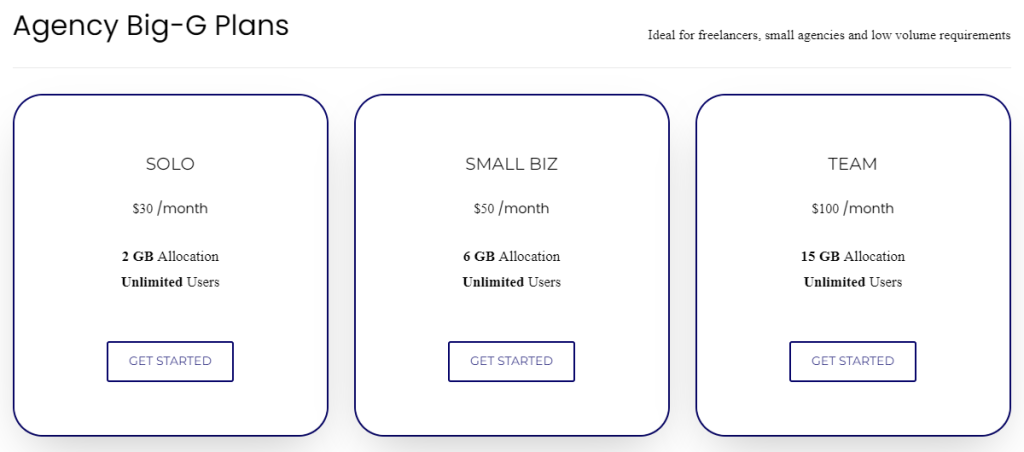Choose Get Started for the Team plan
The image size is (1024, 452).
[x=852, y=361]
